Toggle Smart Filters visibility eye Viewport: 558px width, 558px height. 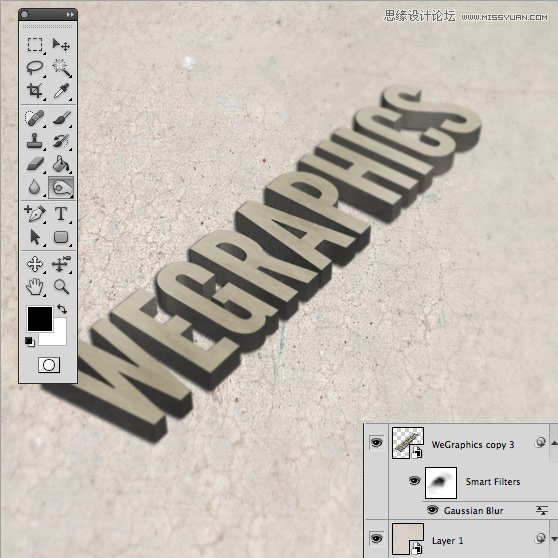pos(414,481)
